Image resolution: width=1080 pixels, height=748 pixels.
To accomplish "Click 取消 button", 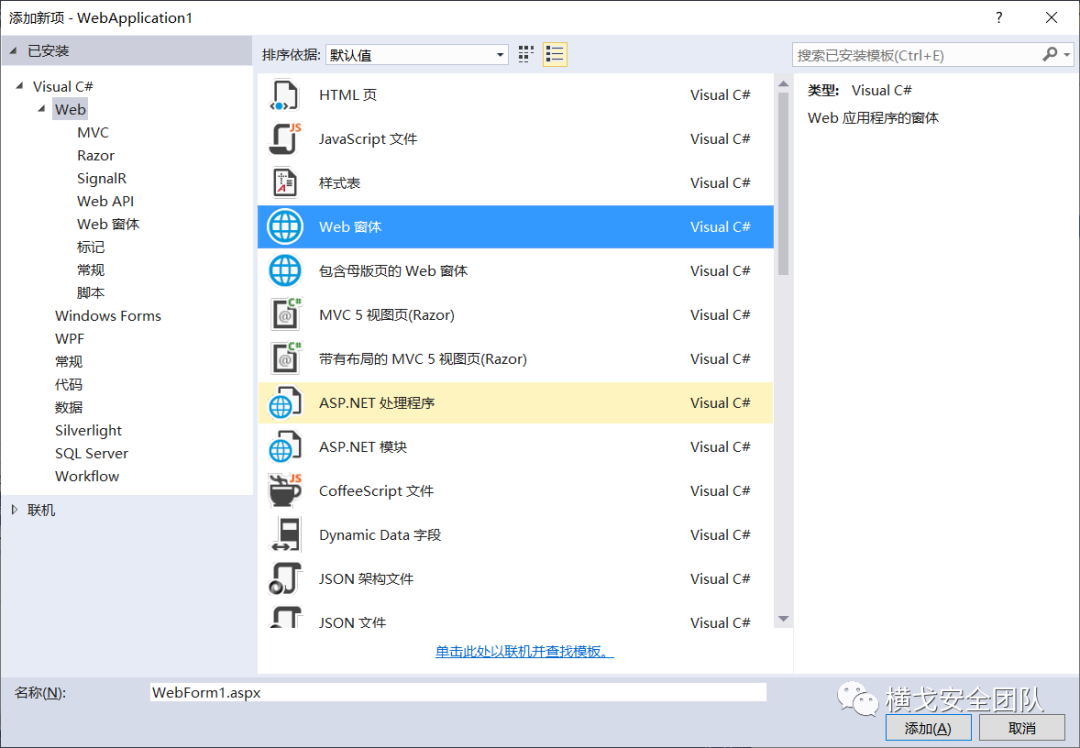I will (x=1022, y=728).
